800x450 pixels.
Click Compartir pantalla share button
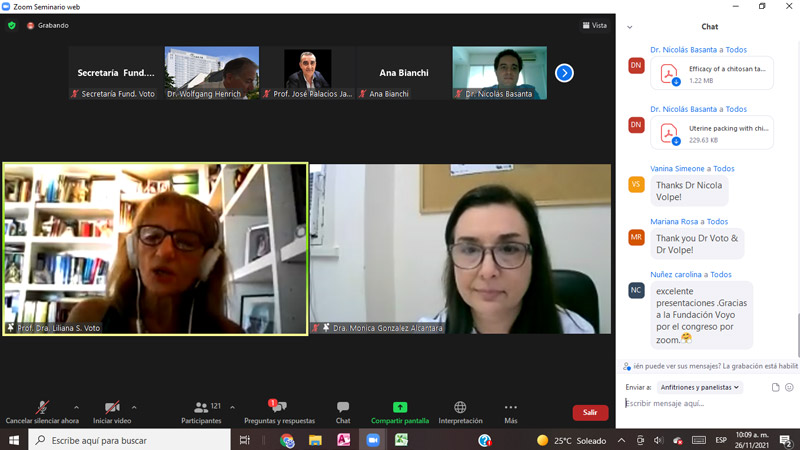point(400,412)
